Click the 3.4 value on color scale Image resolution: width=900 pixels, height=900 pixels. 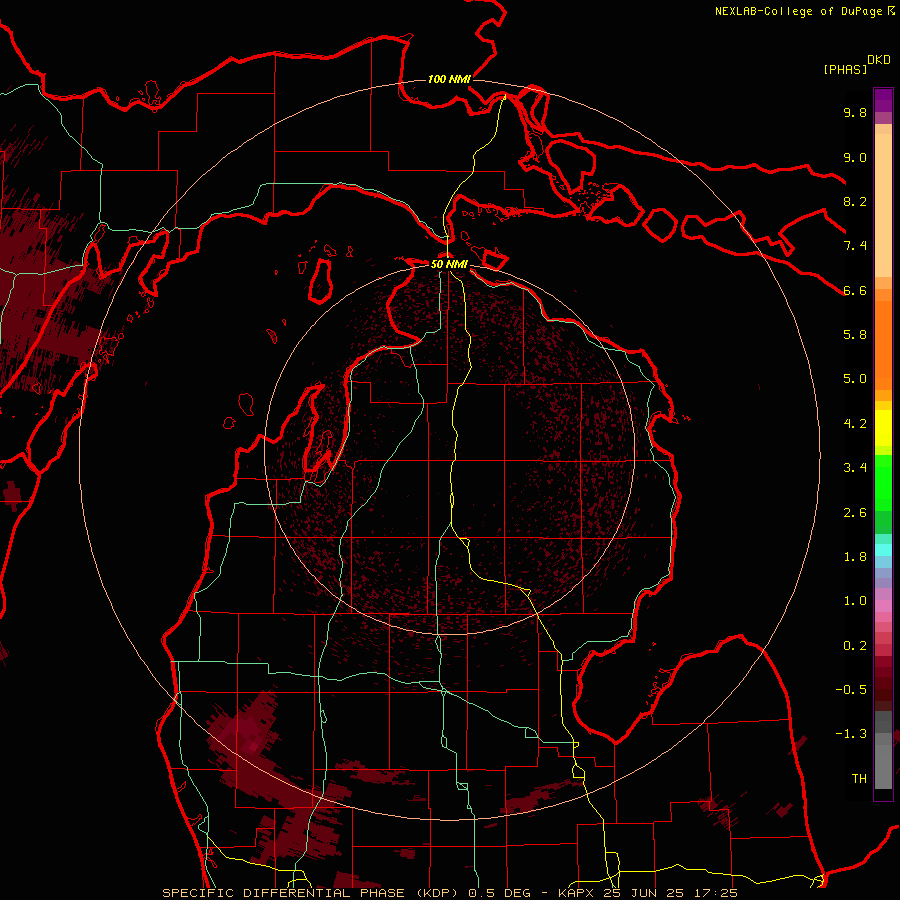point(855,468)
